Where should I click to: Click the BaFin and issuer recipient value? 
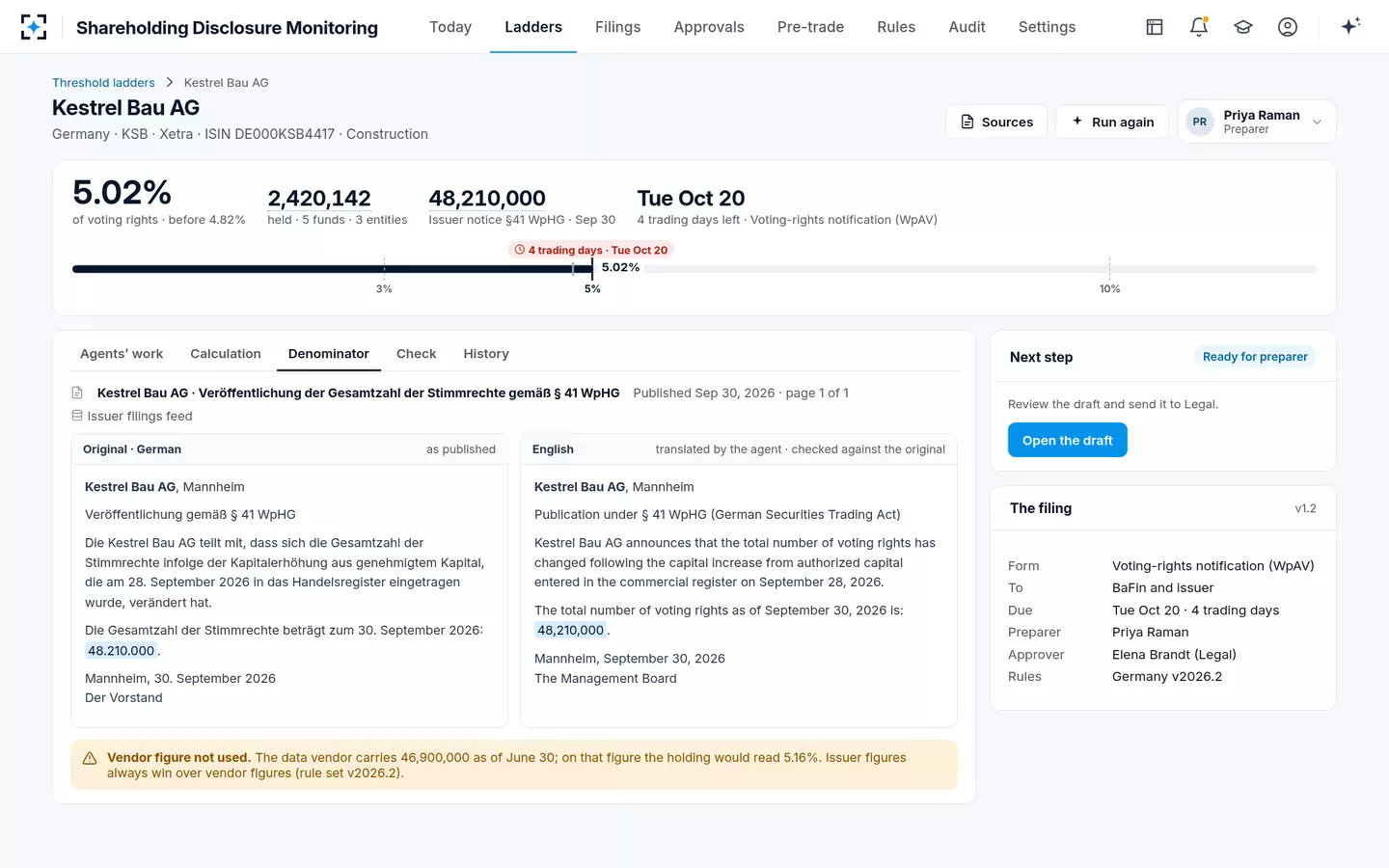(x=1162, y=587)
